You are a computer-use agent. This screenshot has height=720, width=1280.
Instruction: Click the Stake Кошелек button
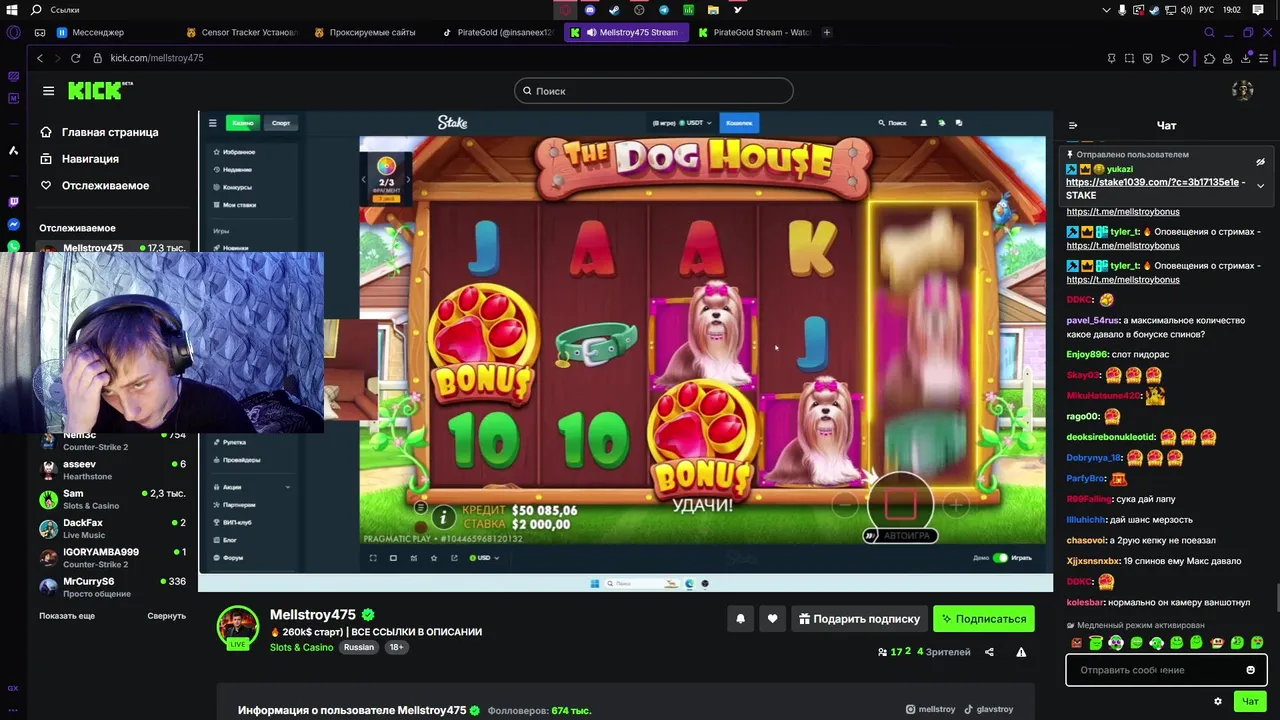pyautogui.click(x=739, y=123)
